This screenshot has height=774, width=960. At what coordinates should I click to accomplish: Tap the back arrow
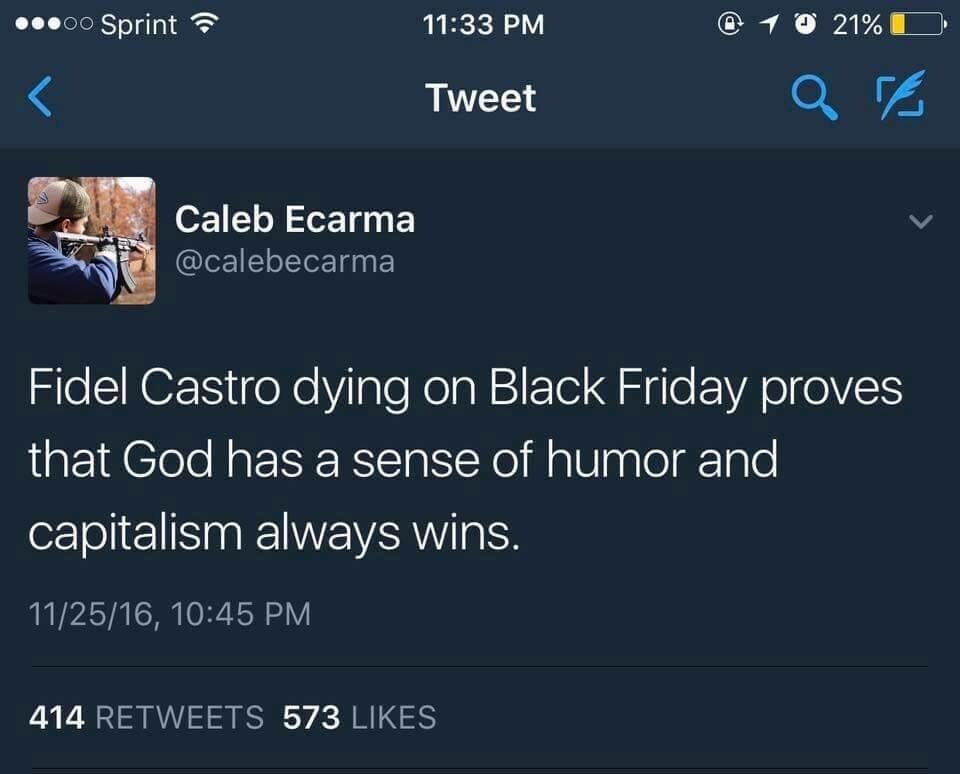click(40, 98)
